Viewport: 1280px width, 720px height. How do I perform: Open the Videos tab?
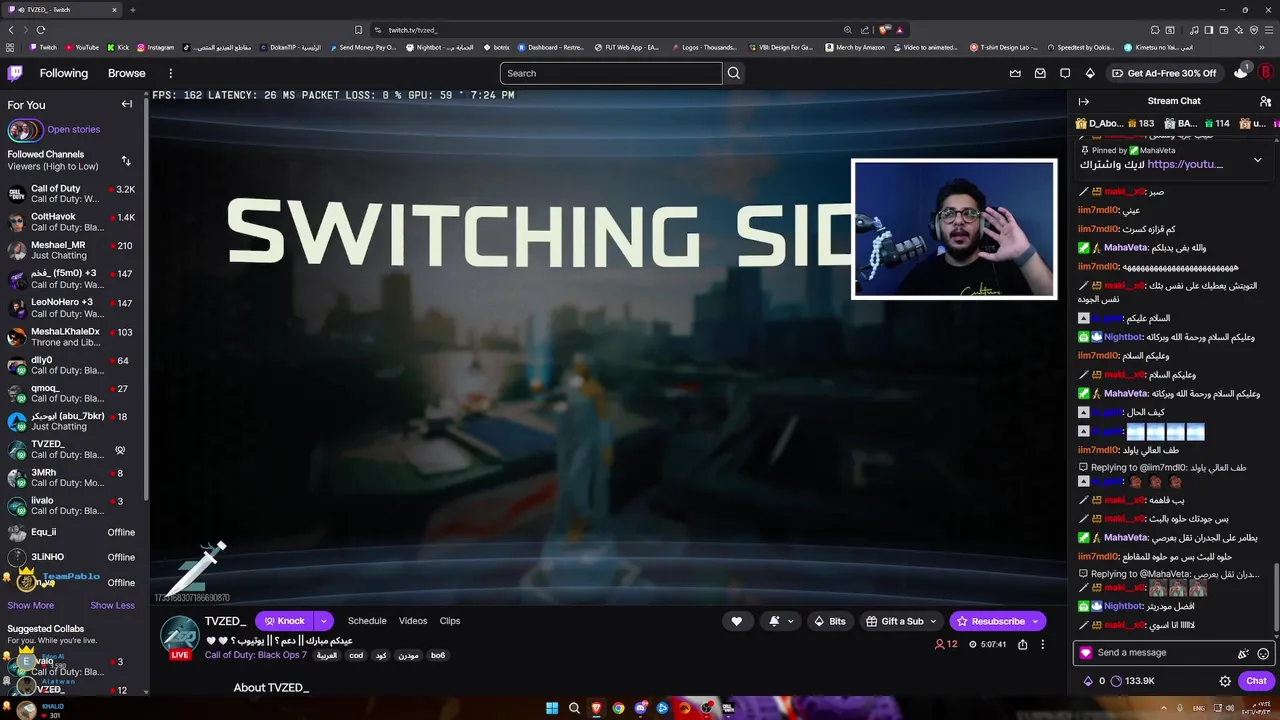[413, 621]
